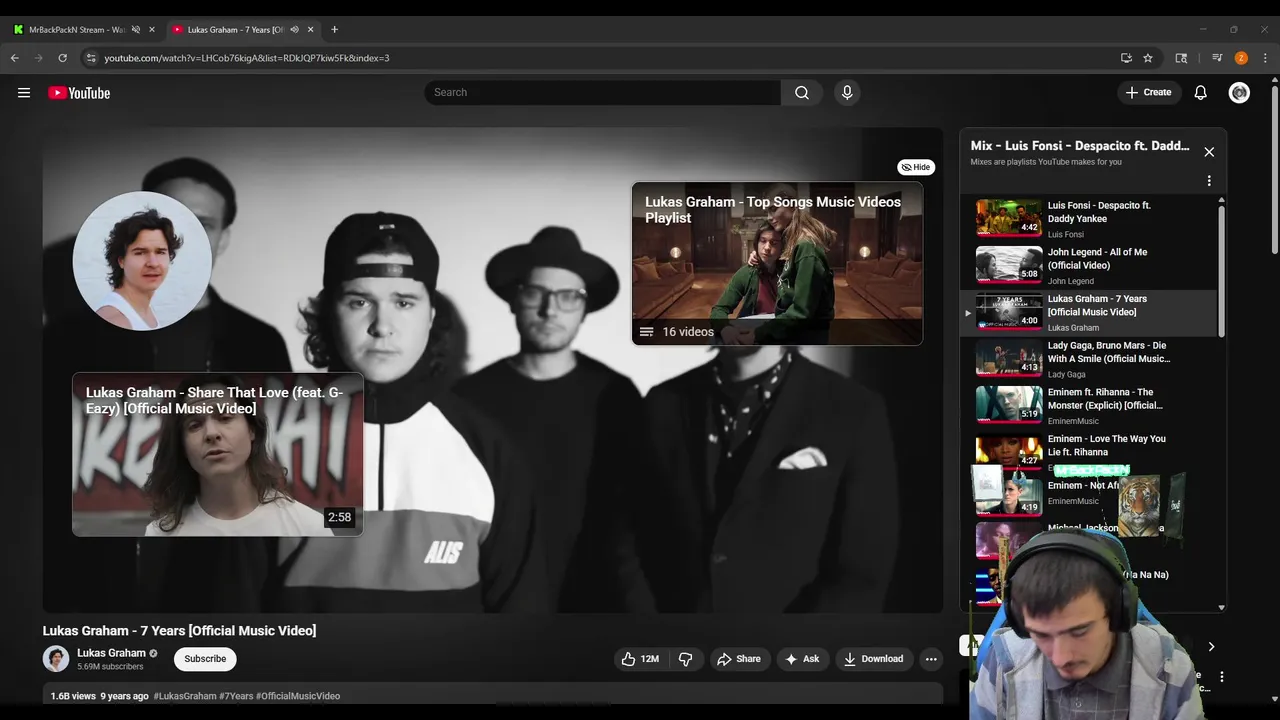Open Chrome profile icon in toolbar
This screenshot has width=1280, height=720.
pos(1241,58)
